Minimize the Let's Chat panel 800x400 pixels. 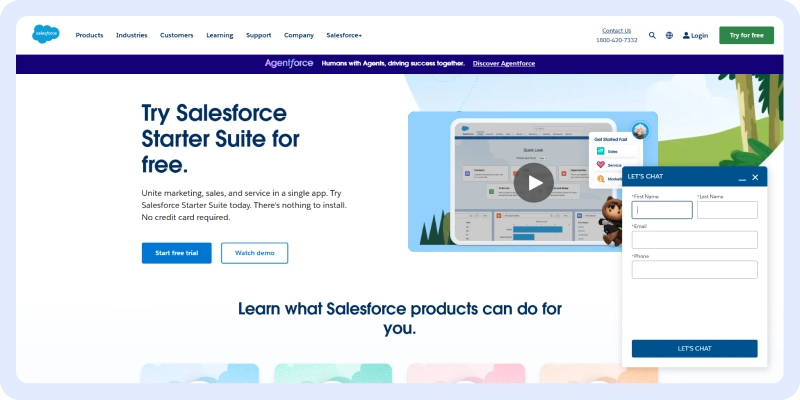point(742,178)
